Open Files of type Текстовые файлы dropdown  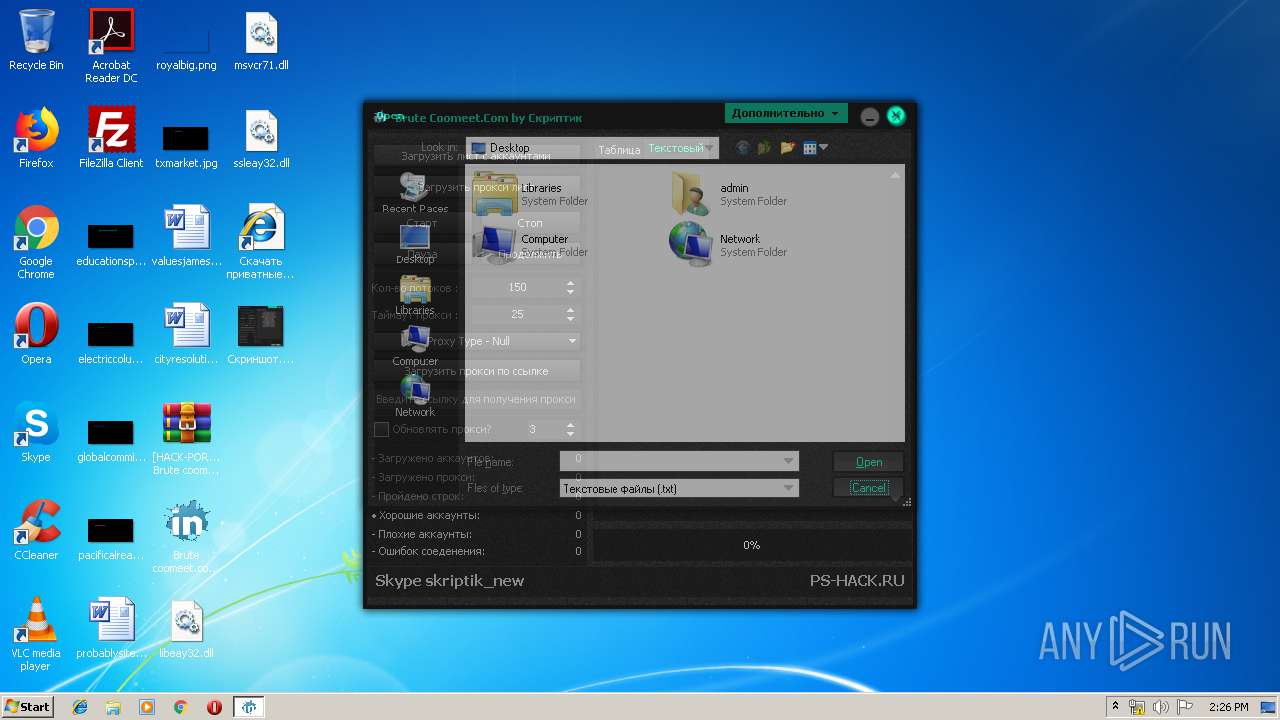click(679, 488)
